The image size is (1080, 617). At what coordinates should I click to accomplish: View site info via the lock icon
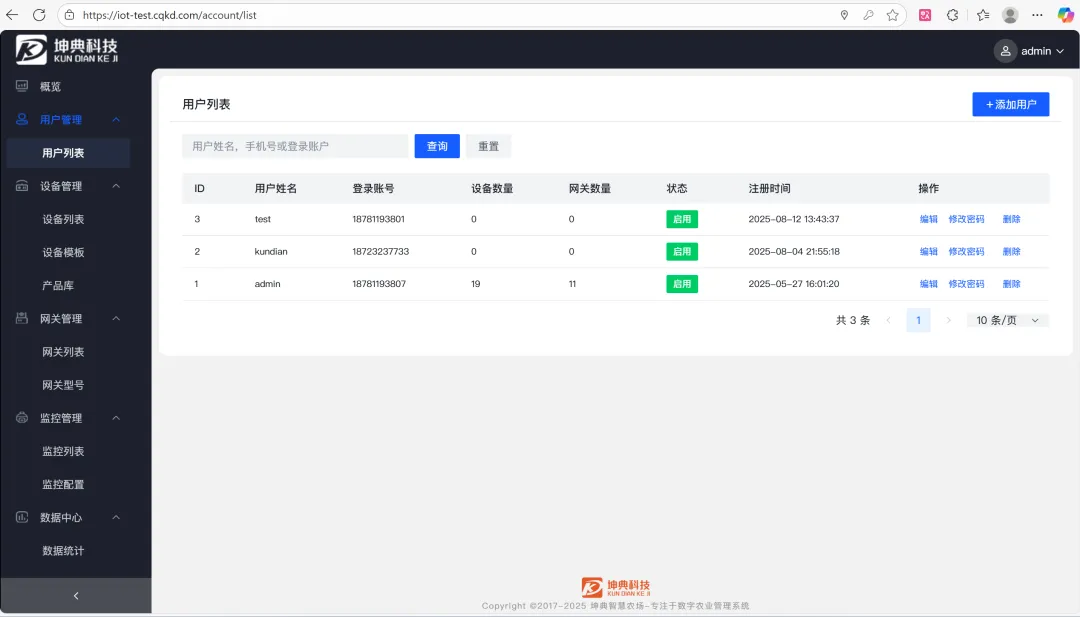70,14
